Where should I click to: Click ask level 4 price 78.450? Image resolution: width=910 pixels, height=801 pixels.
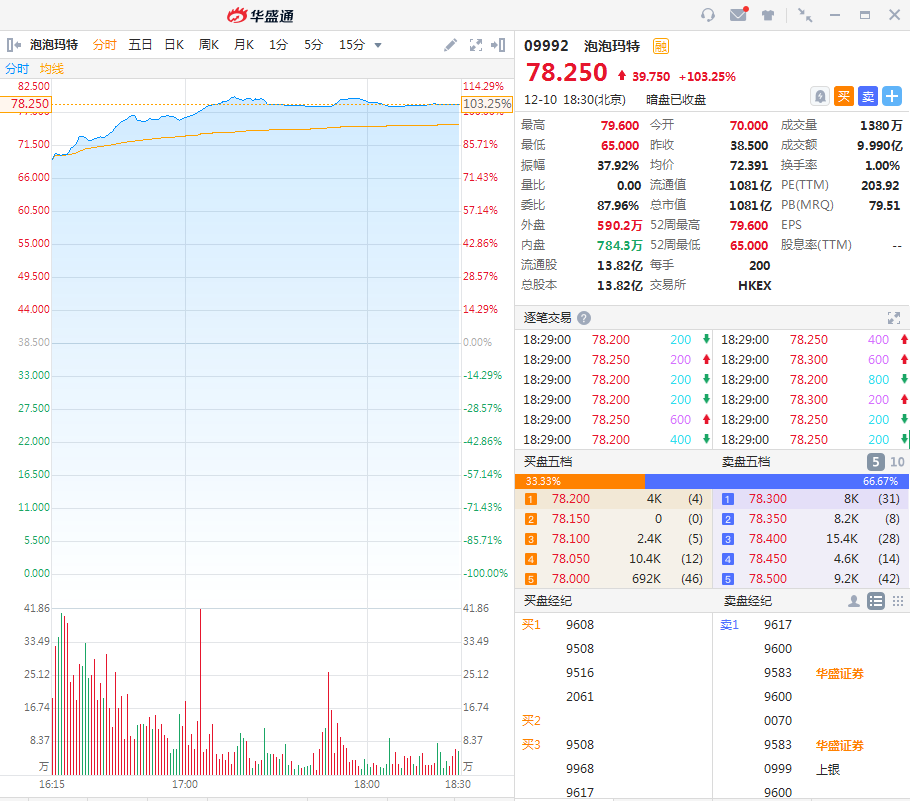[768, 559]
